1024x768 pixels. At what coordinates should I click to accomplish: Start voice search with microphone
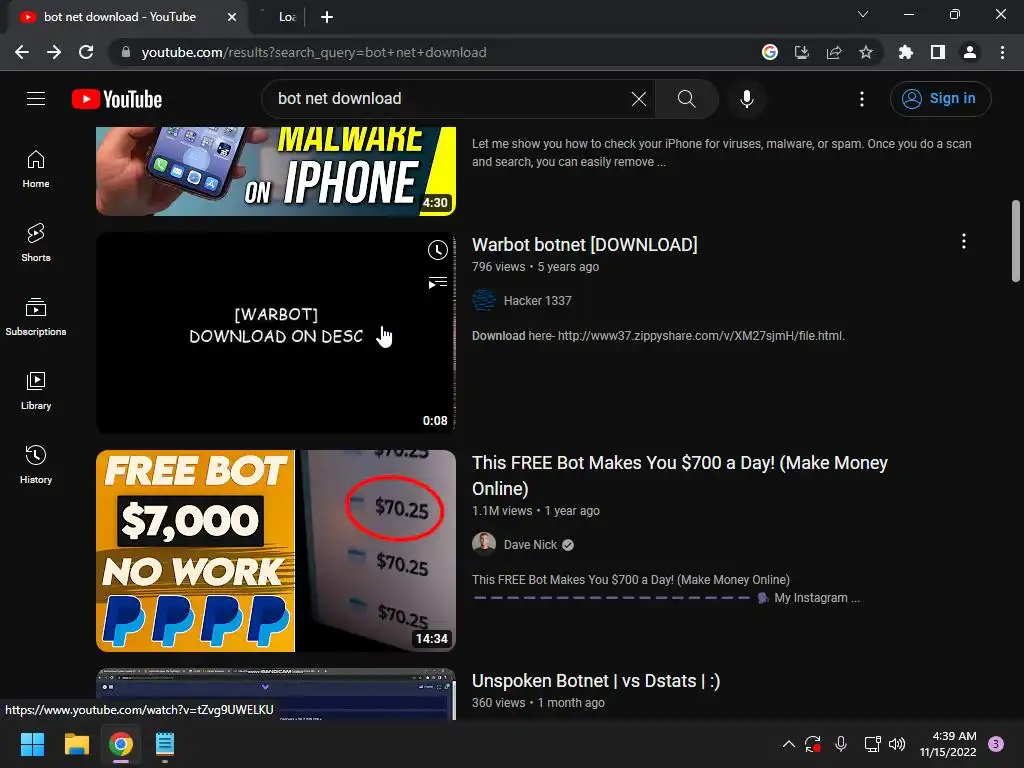[747, 99]
